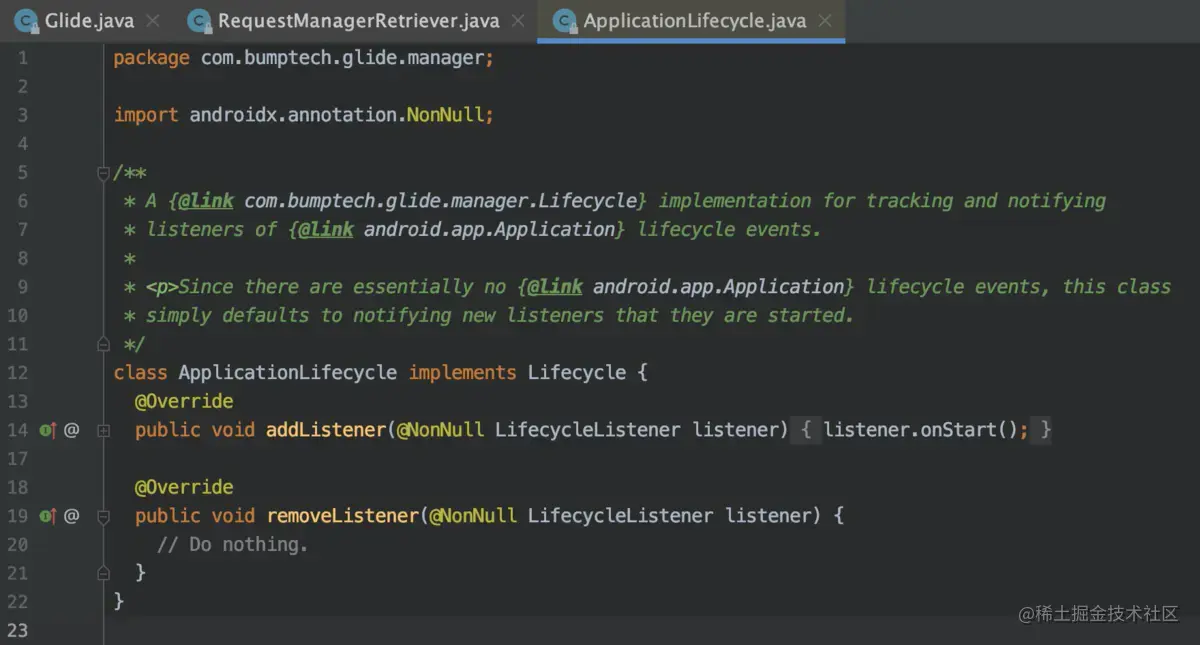Click the class name ApplicationLifecycle on line 12
1200x645 pixels.
pyautogui.click(x=288, y=373)
